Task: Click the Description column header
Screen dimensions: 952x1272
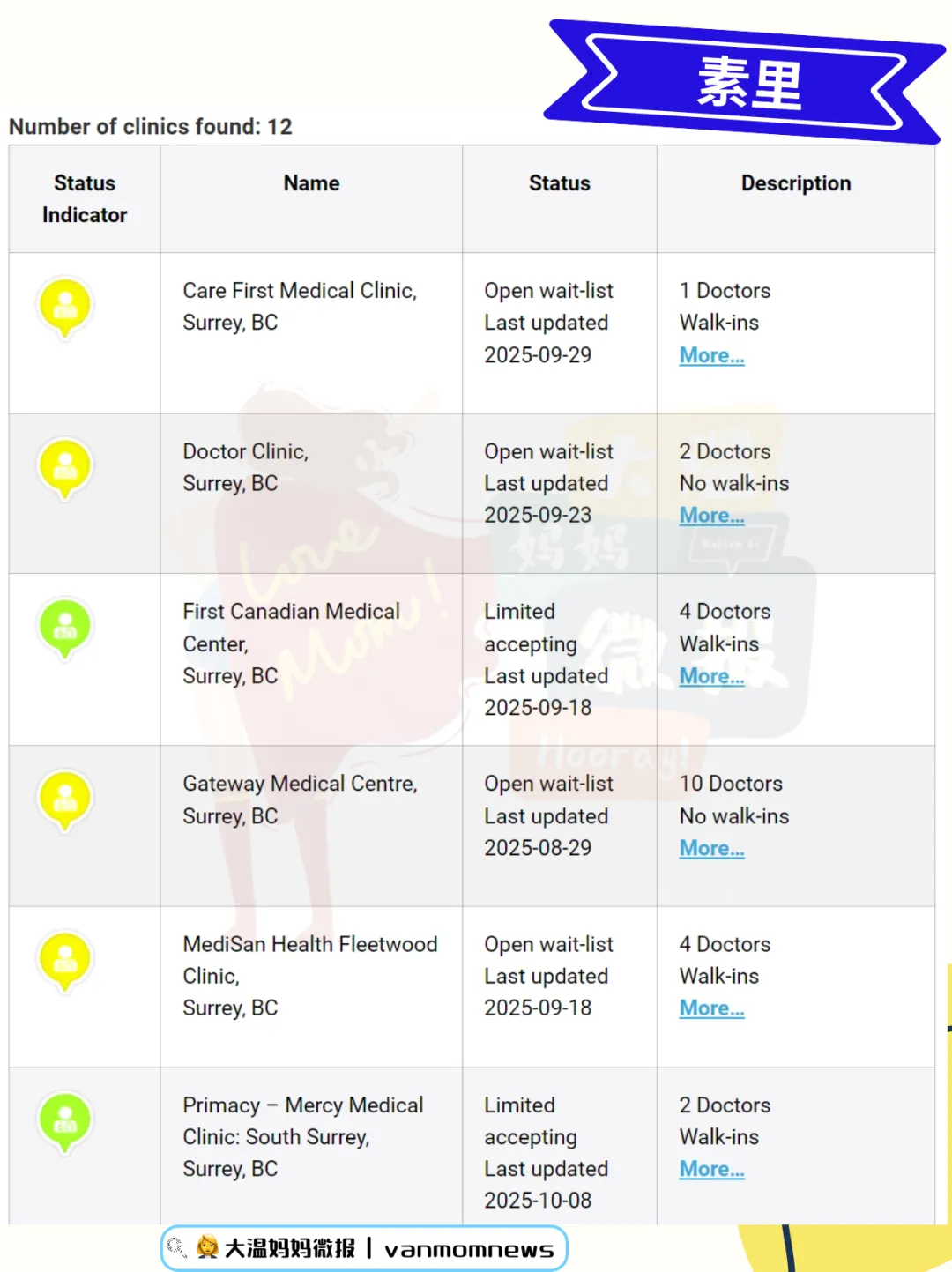Action: coord(795,183)
